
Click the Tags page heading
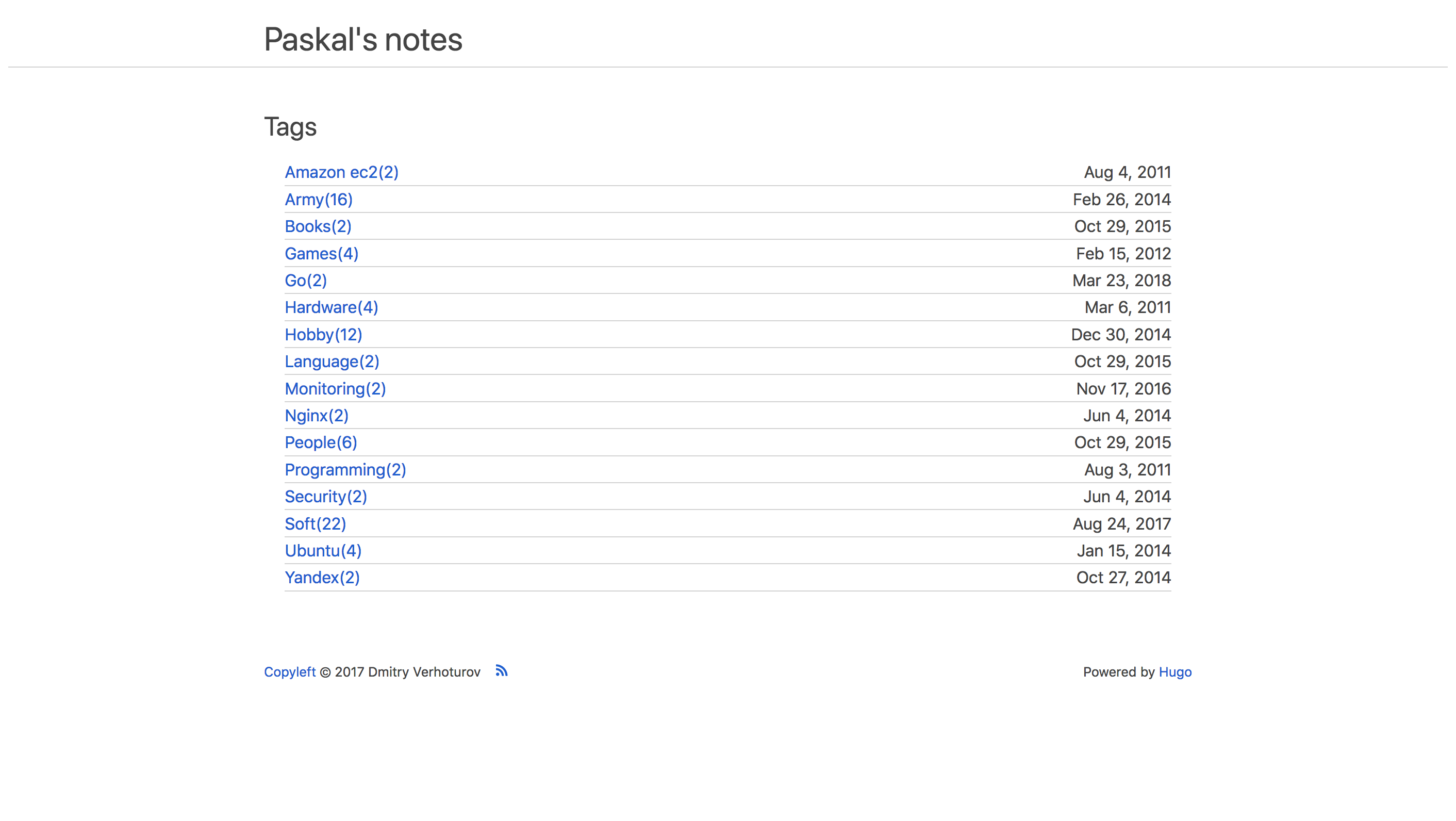[290, 127]
